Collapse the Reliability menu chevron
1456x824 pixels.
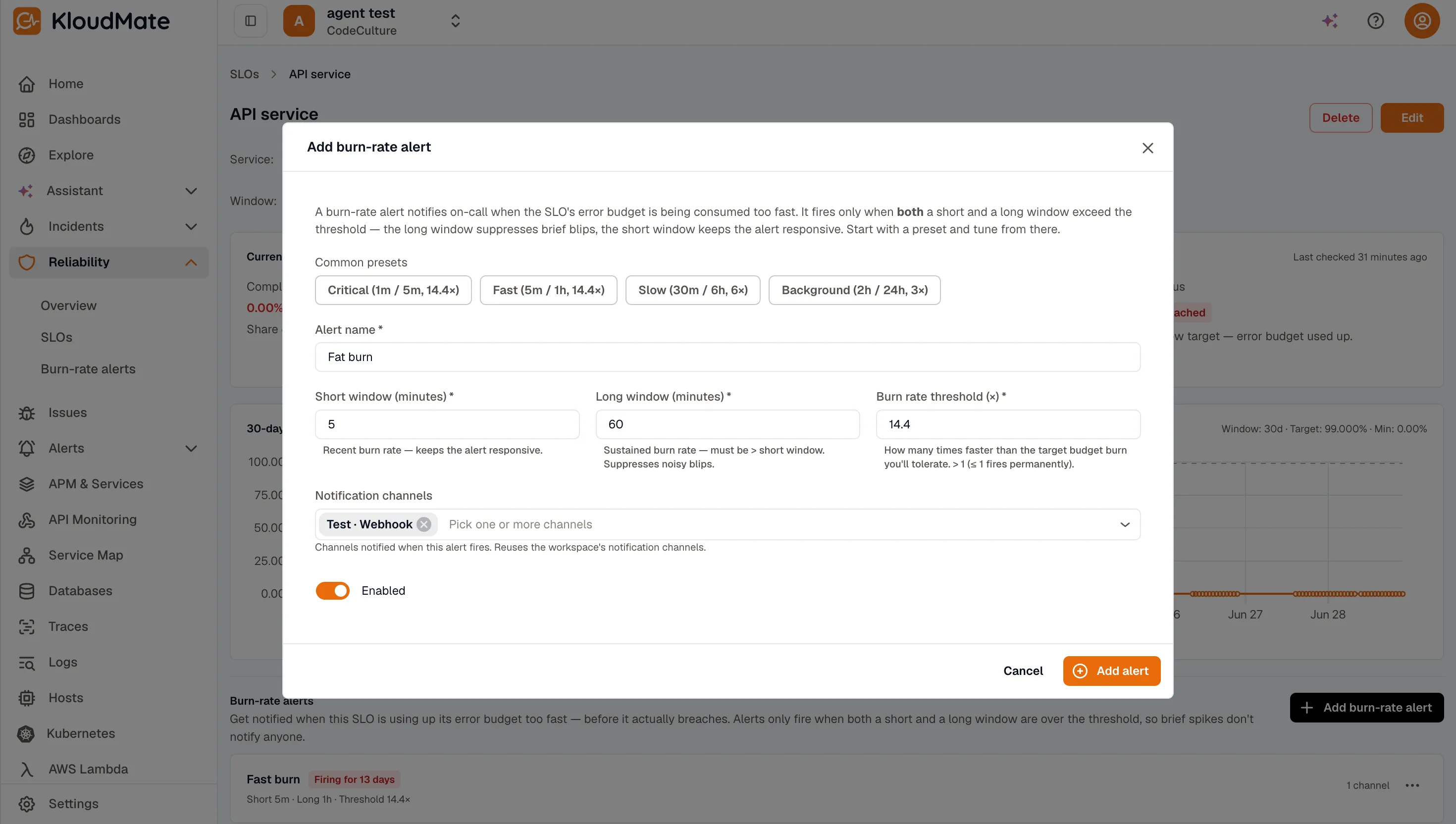point(191,262)
